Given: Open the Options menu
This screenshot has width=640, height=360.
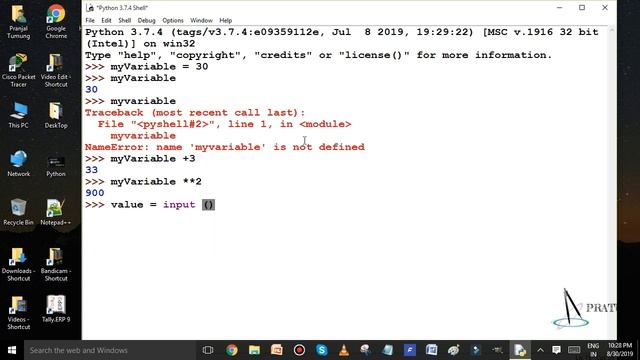Looking at the screenshot, I should point(173,20).
